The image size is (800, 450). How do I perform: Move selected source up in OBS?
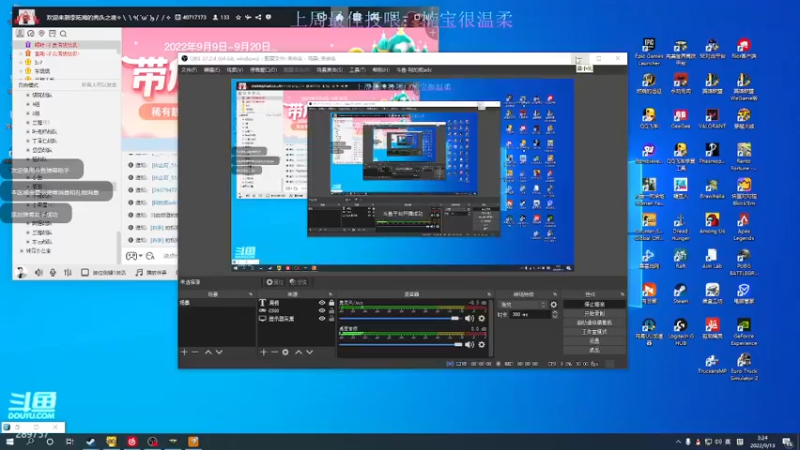click(x=298, y=352)
